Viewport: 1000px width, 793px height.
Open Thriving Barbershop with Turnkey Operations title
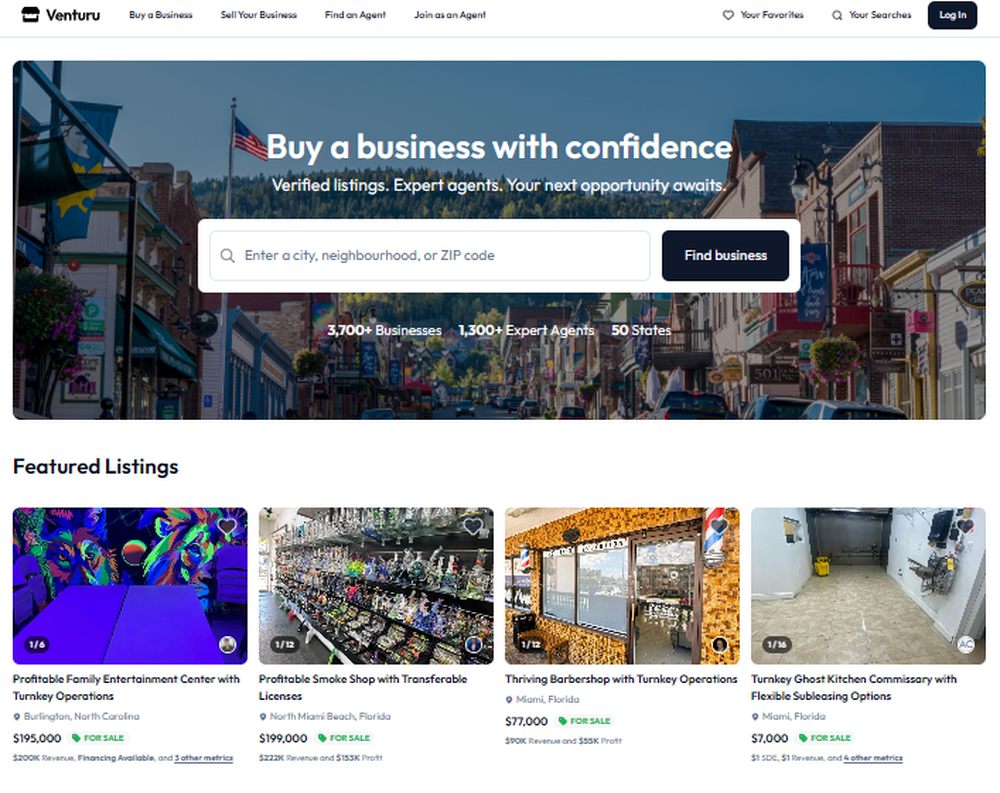pos(621,679)
